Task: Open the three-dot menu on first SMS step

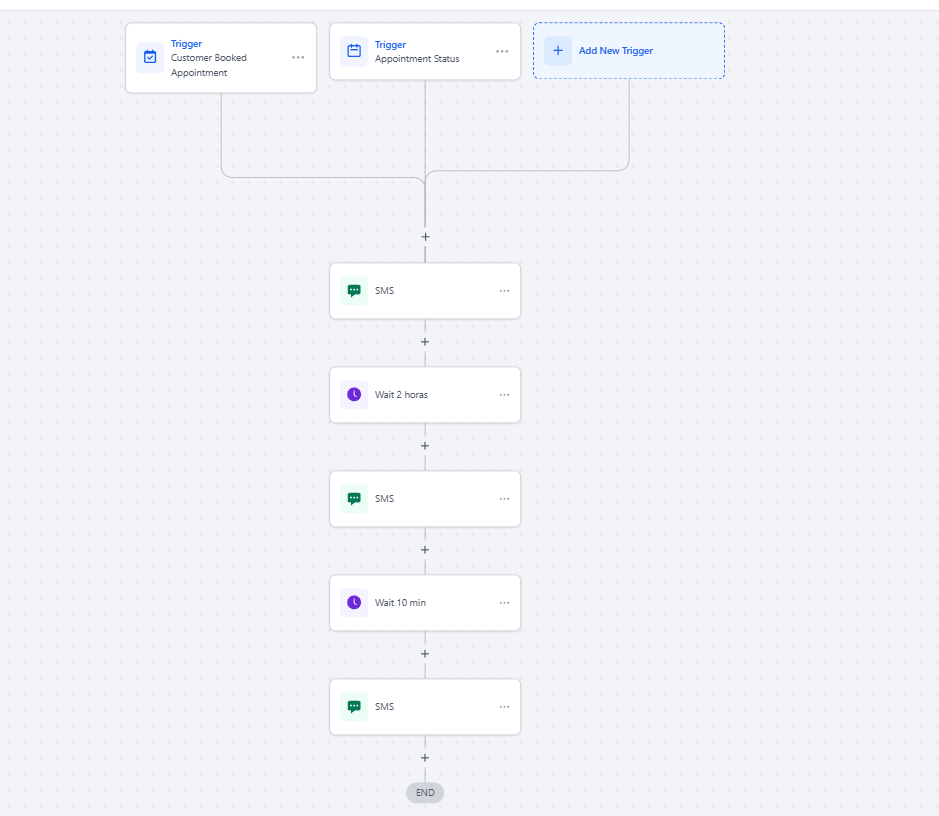Action: [x=504, y=291]
